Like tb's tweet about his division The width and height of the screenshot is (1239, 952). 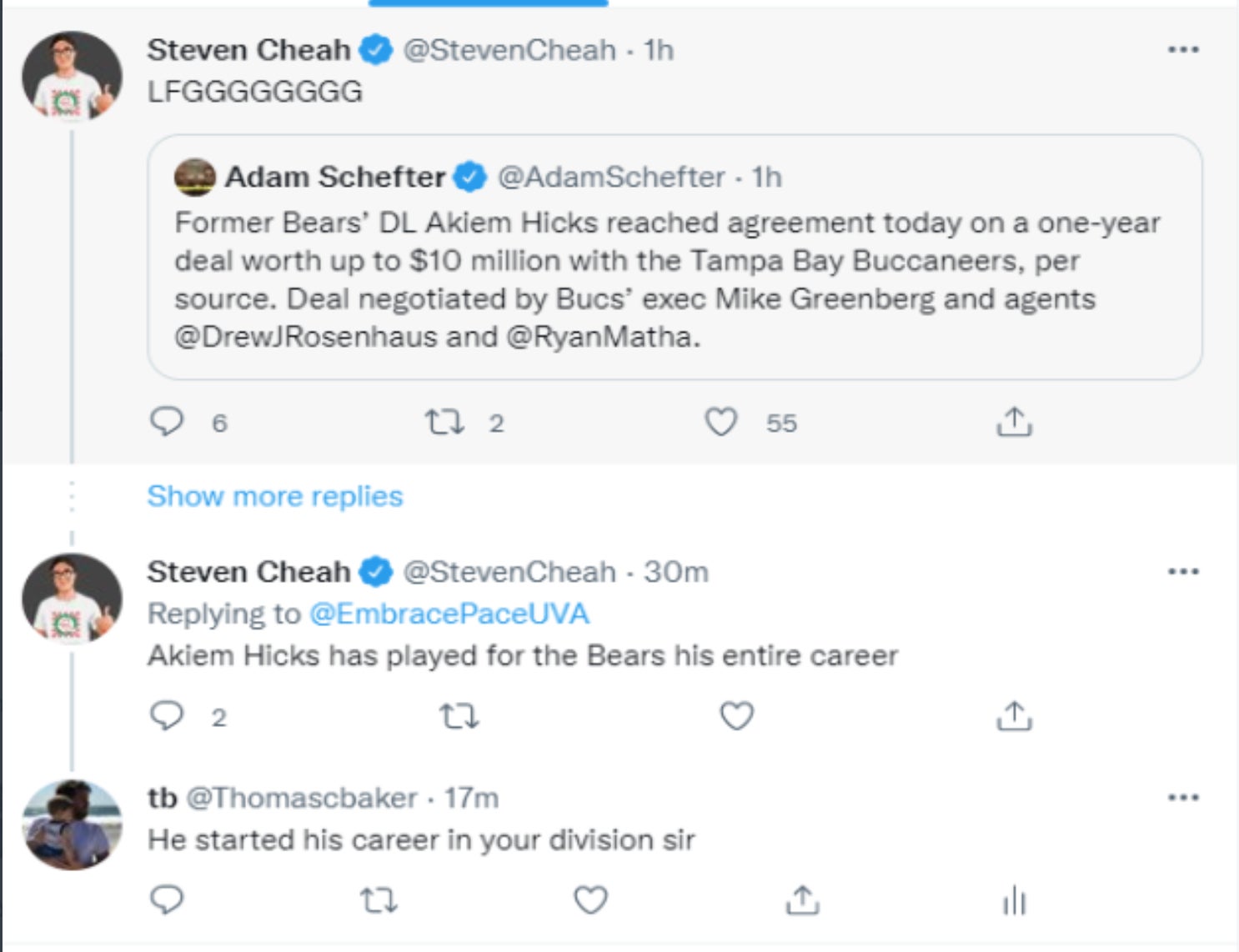click(x=591, y=899)
